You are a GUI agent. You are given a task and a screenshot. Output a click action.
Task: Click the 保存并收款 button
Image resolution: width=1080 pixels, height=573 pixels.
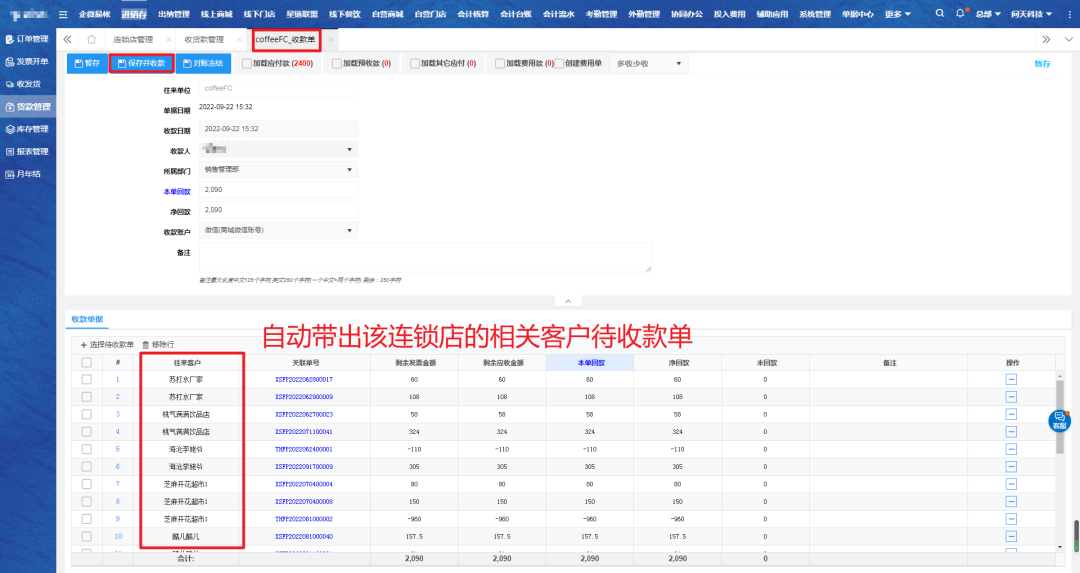tap(140, 63)
